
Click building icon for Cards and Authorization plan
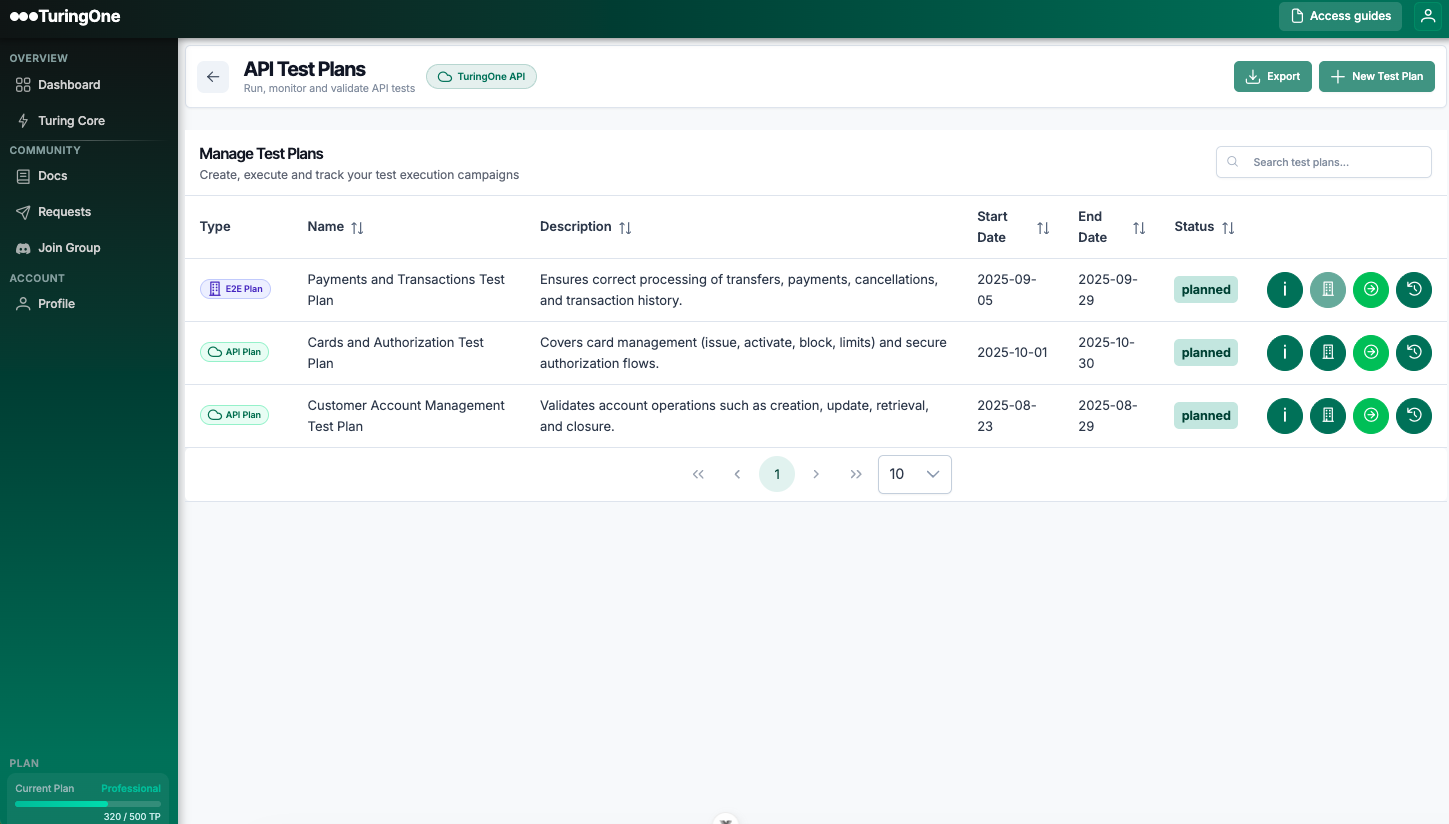tap(1327, 353)
